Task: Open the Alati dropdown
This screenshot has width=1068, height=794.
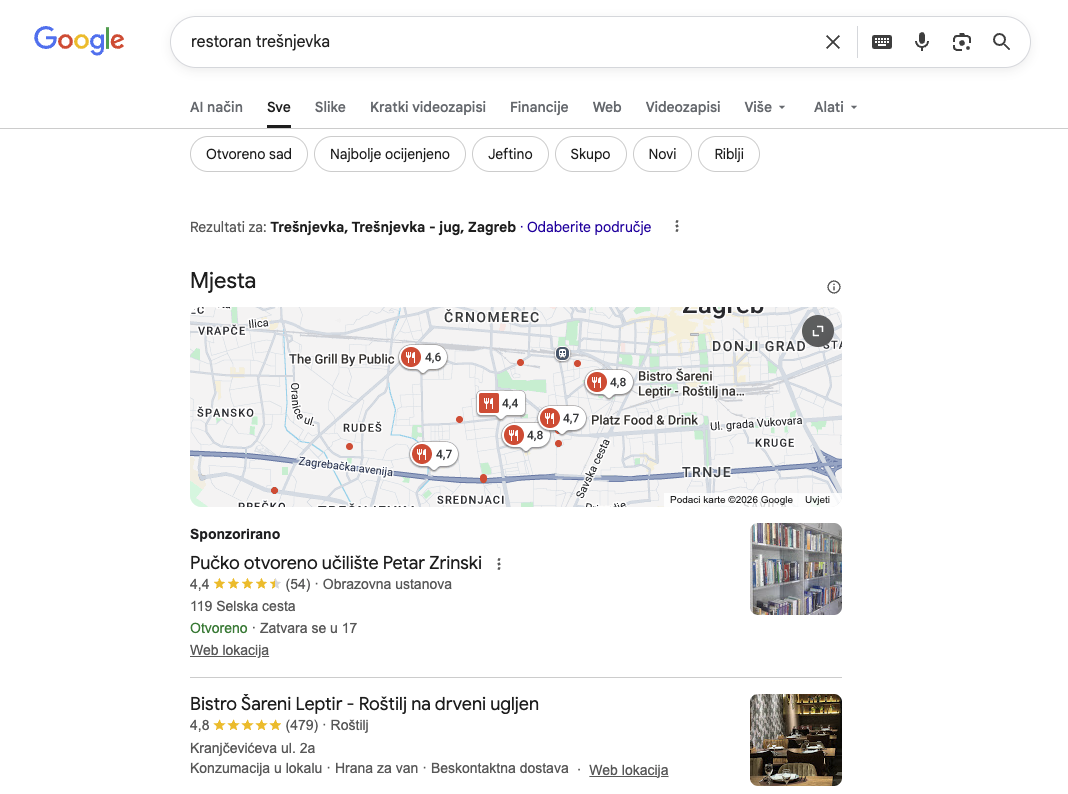Action: pyautogui.click(x=835, y=107)
